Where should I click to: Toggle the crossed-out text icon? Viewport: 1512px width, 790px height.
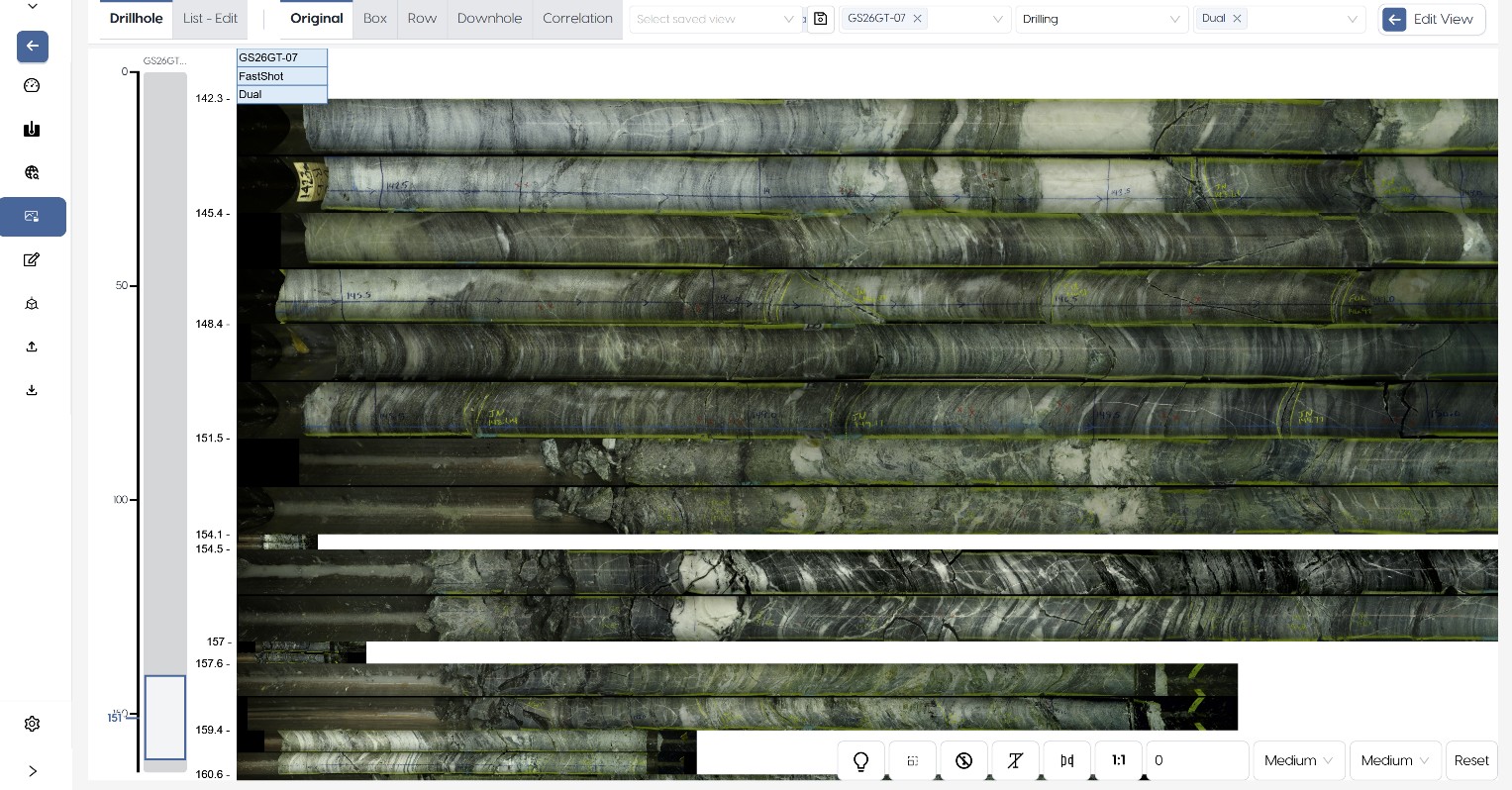[1015, 760]
